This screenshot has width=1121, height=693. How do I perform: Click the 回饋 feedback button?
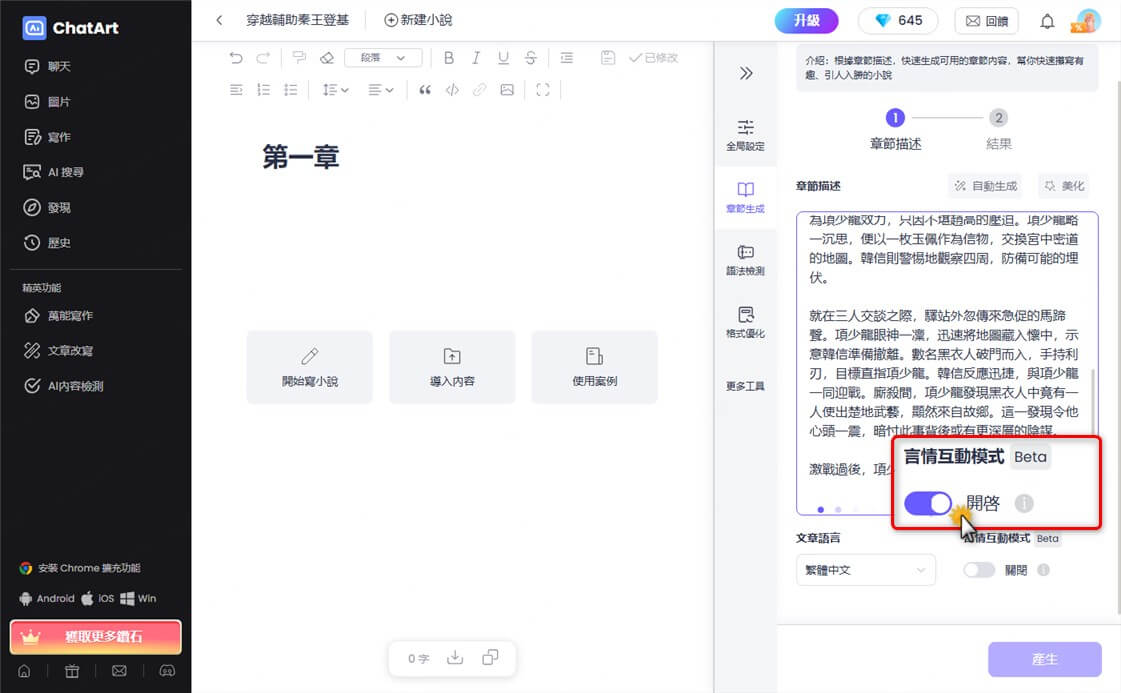tap(987, 21)
